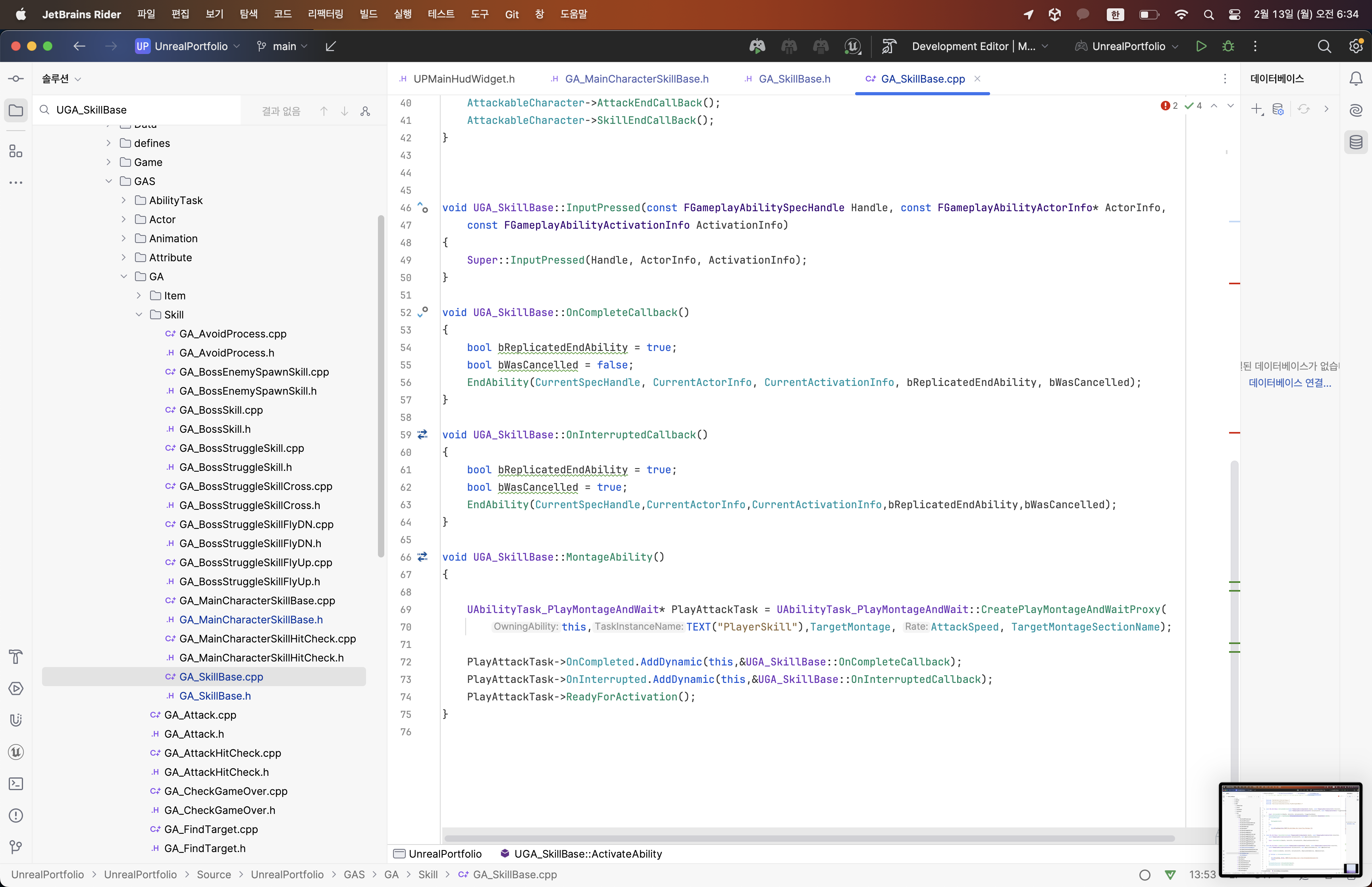This screenshot has height=887, width=1372.
Task: Open the Git tool window in left sidebar
Action: pyautogui.click(x=15, y=847)
